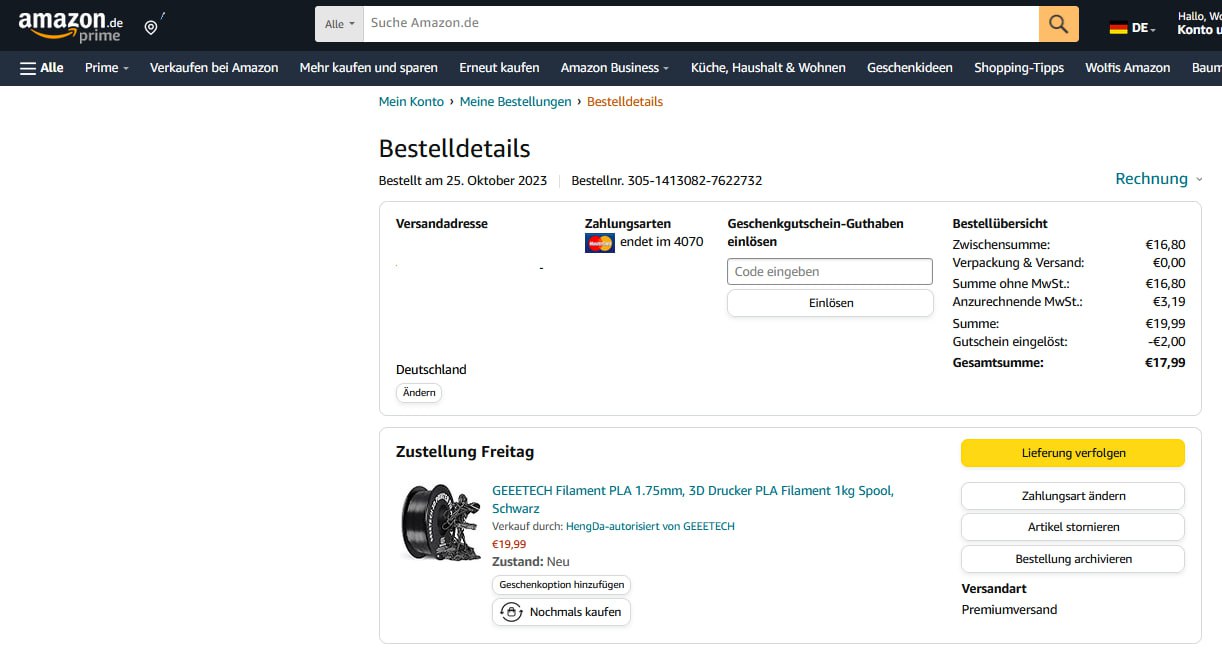The height and width of the screenshot is (655, 1222).
Task: Open the Alle hamburger menu
Action: (41, 68)
